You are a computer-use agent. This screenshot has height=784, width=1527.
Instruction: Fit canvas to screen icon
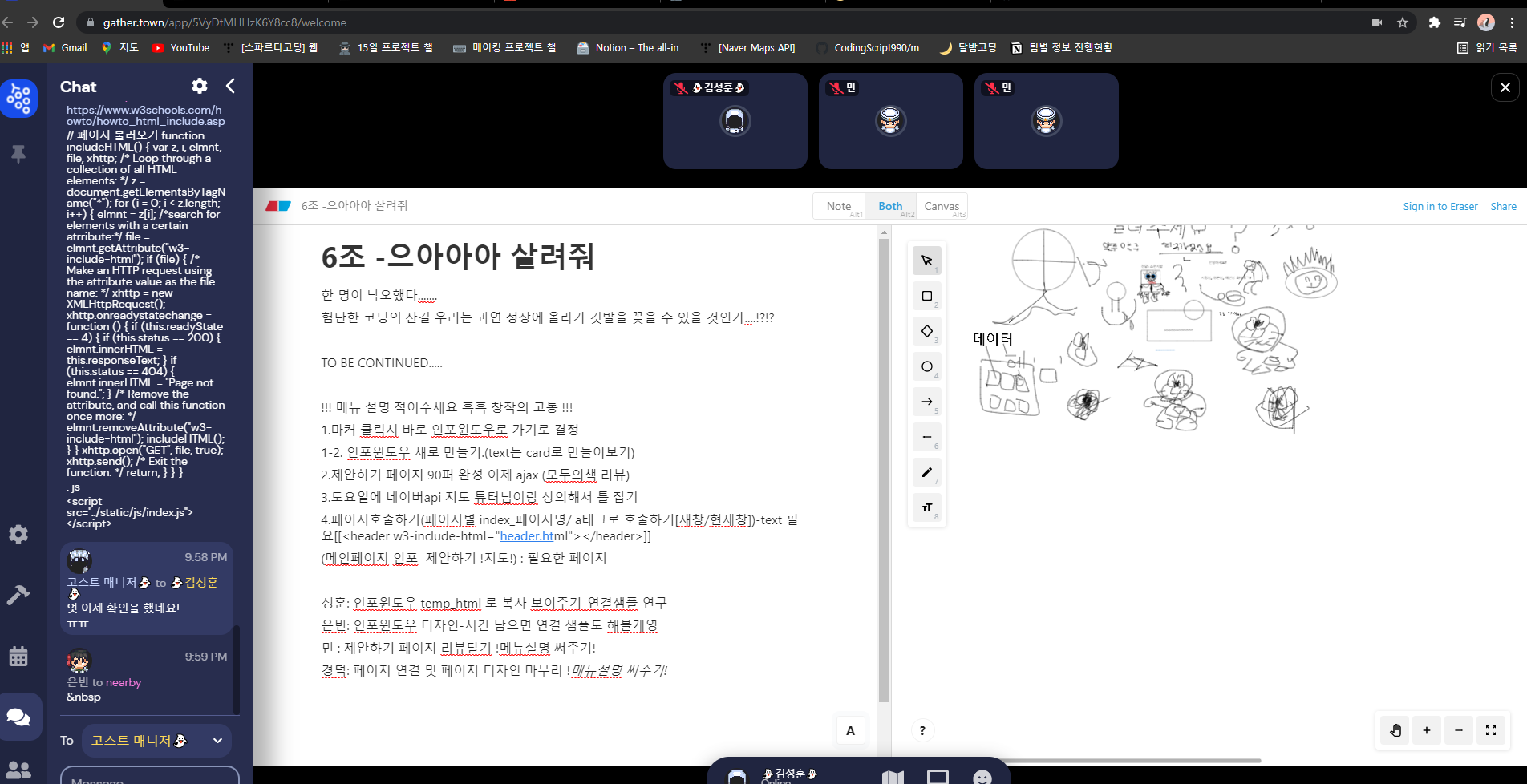point(1491,730)
